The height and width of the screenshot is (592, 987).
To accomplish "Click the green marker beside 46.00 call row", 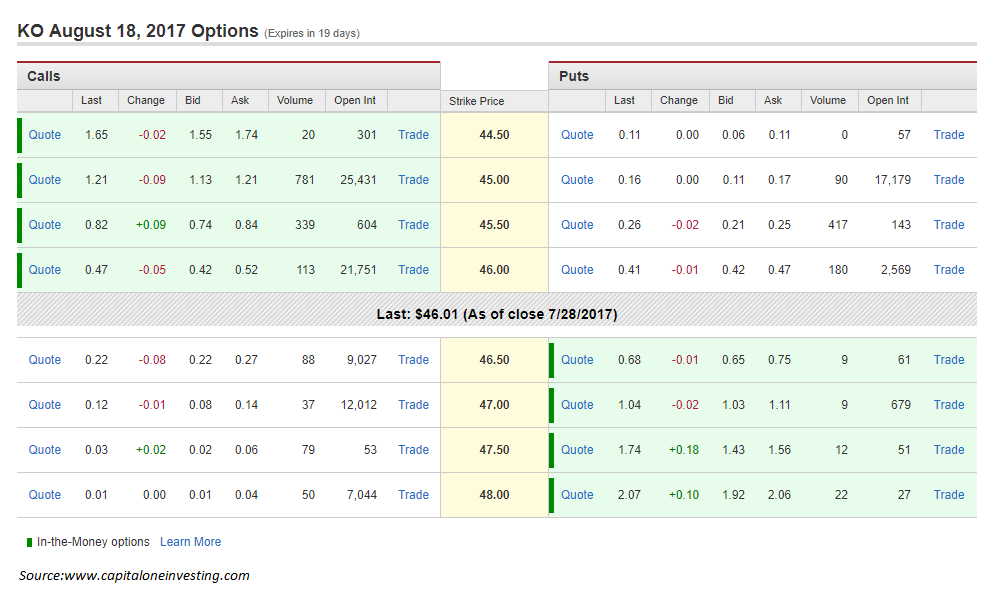I will point(20,269).
